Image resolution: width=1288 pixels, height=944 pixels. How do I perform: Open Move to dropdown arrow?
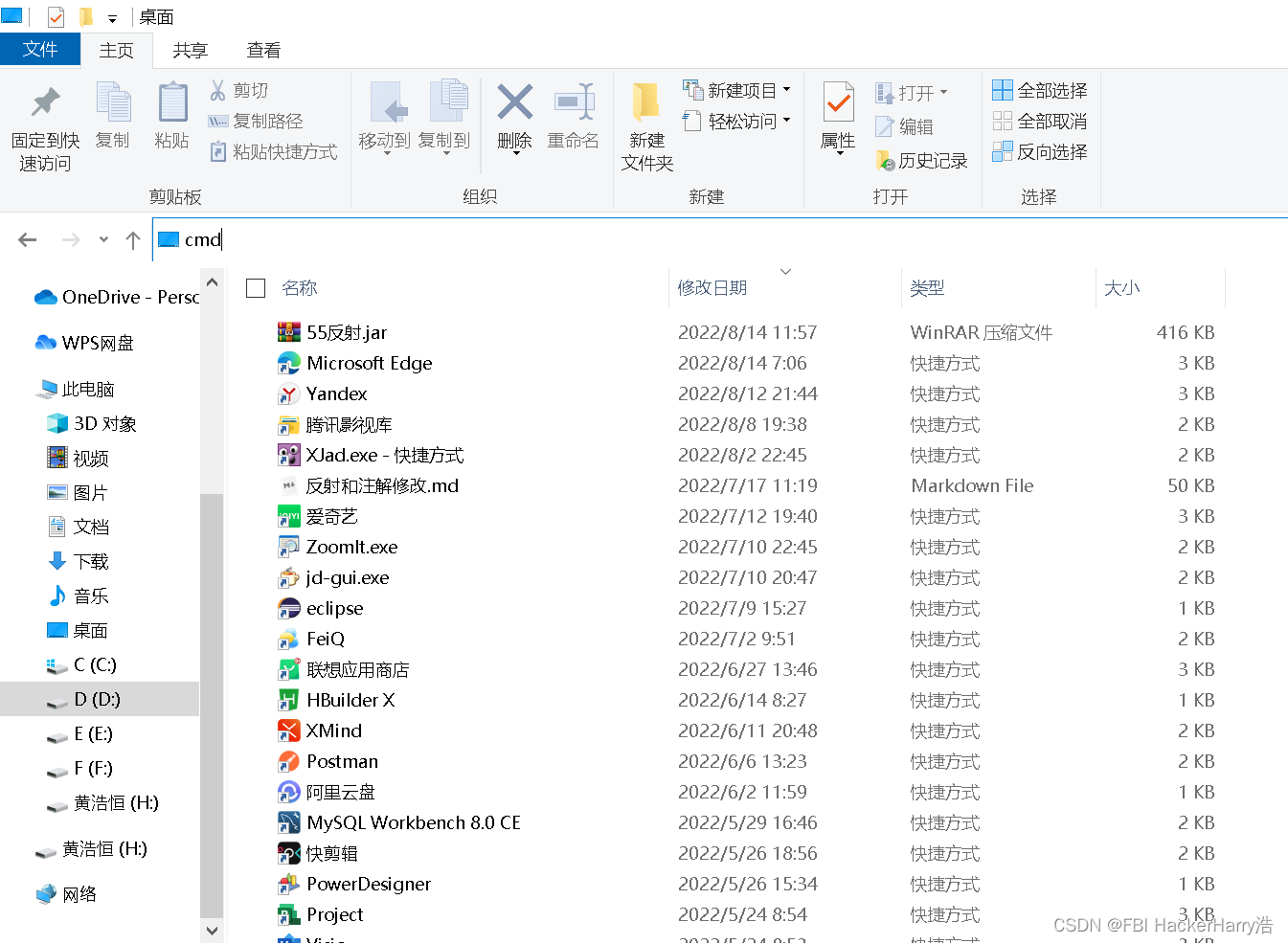(388, 154)
